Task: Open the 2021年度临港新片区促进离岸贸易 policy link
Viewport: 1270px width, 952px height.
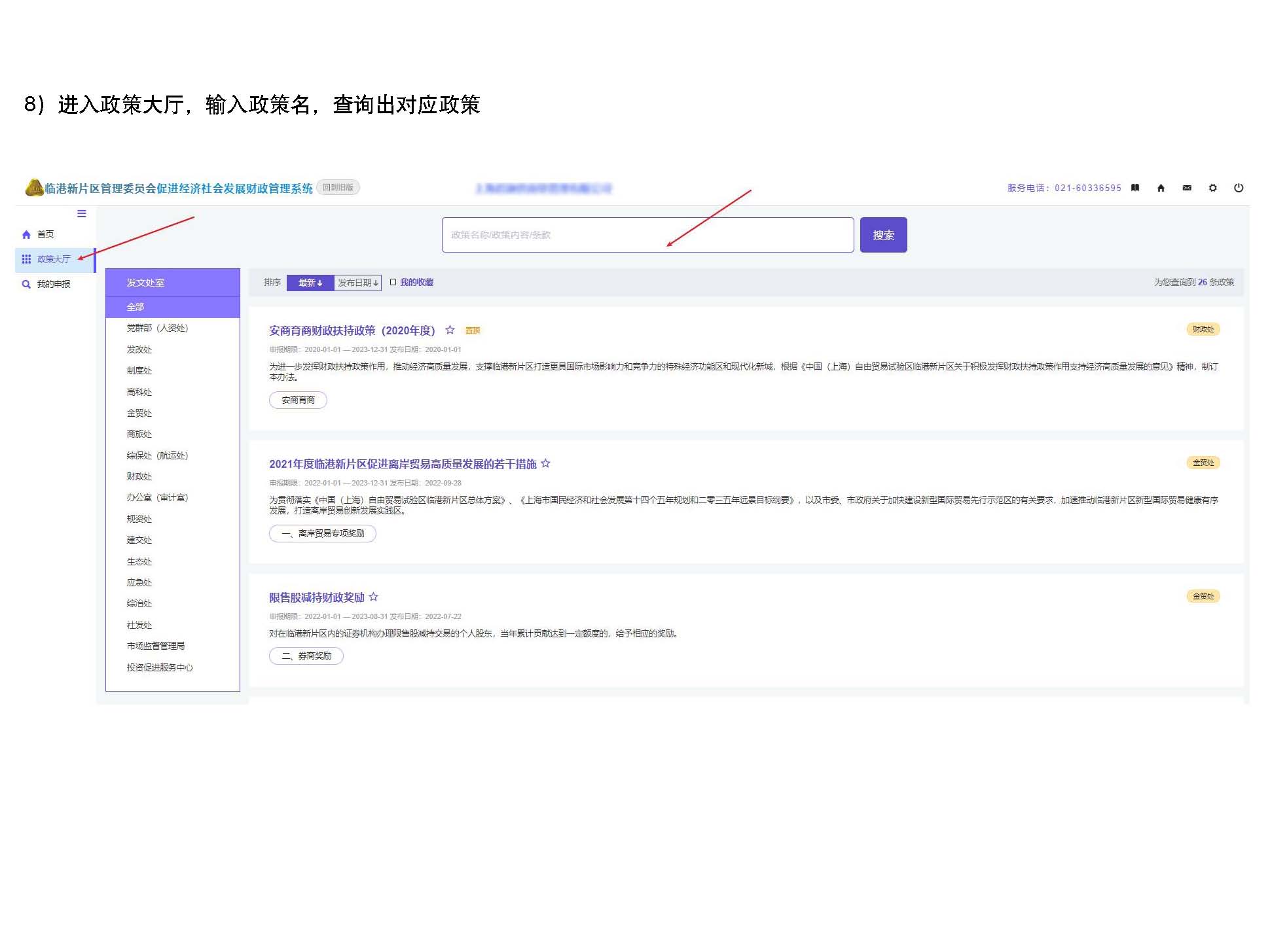Action: [x=403, y=464]
